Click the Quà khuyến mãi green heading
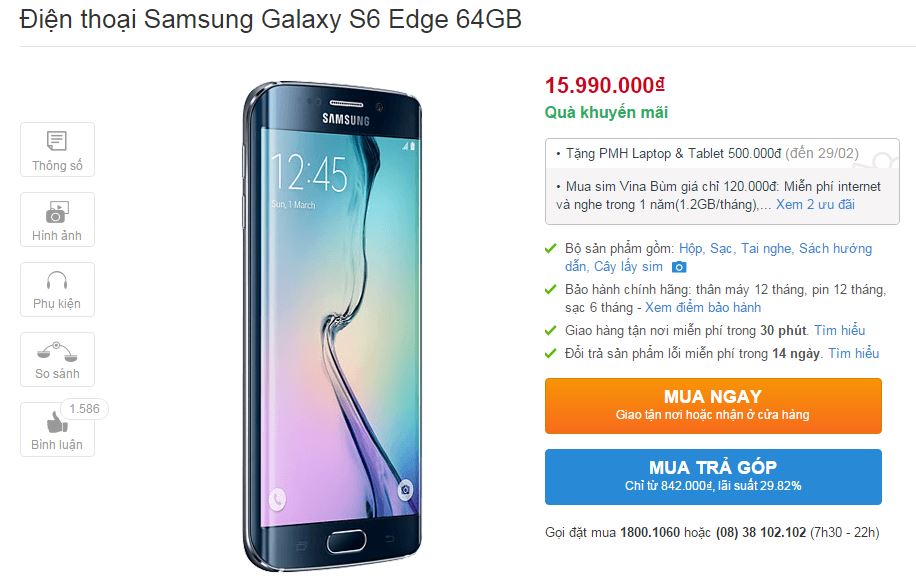This screenshot has height=585, width=916. coord(606,112)
